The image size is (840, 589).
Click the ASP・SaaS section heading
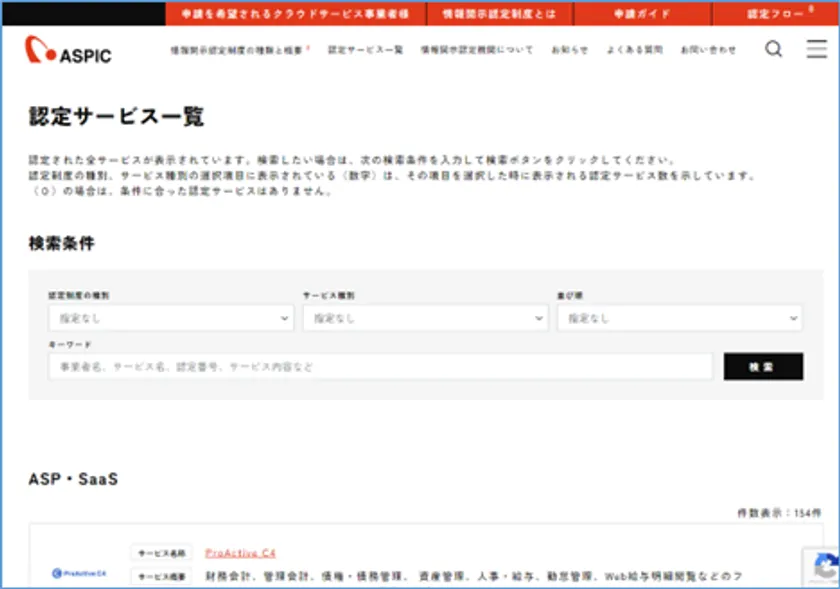(x=73, y=479)
